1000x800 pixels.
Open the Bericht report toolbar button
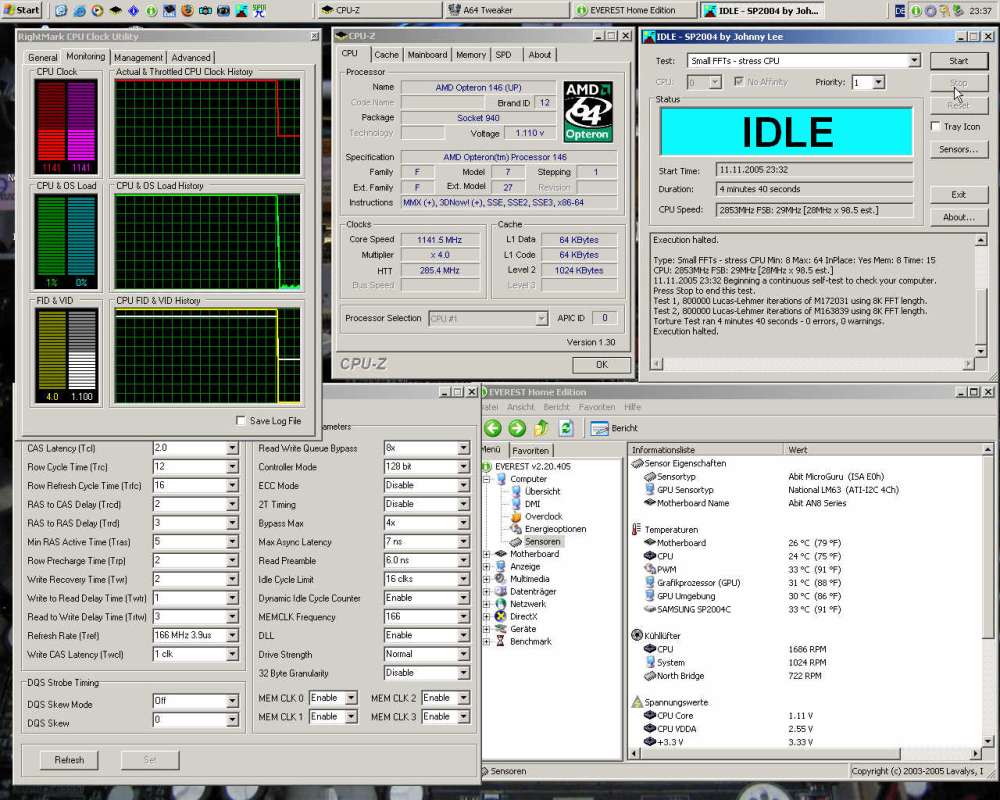pyautogui.click(x=614, y=428)
